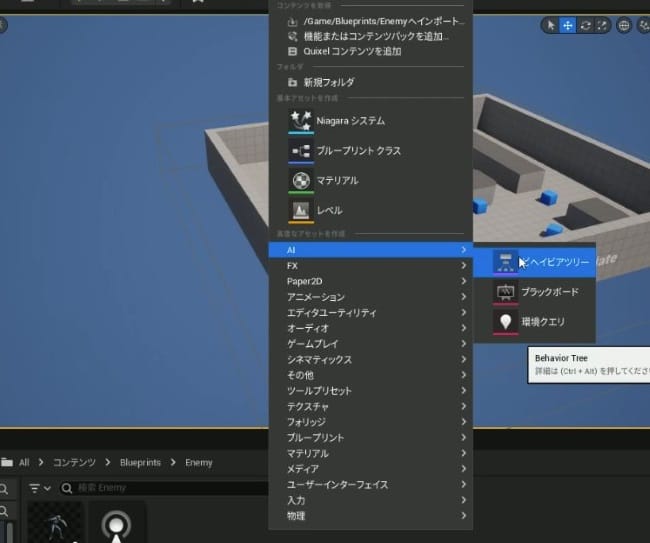Go to コンテンツ breadcrumb folder
The width and height of the screenshot is (650, 543).
(x=74, y=462)
